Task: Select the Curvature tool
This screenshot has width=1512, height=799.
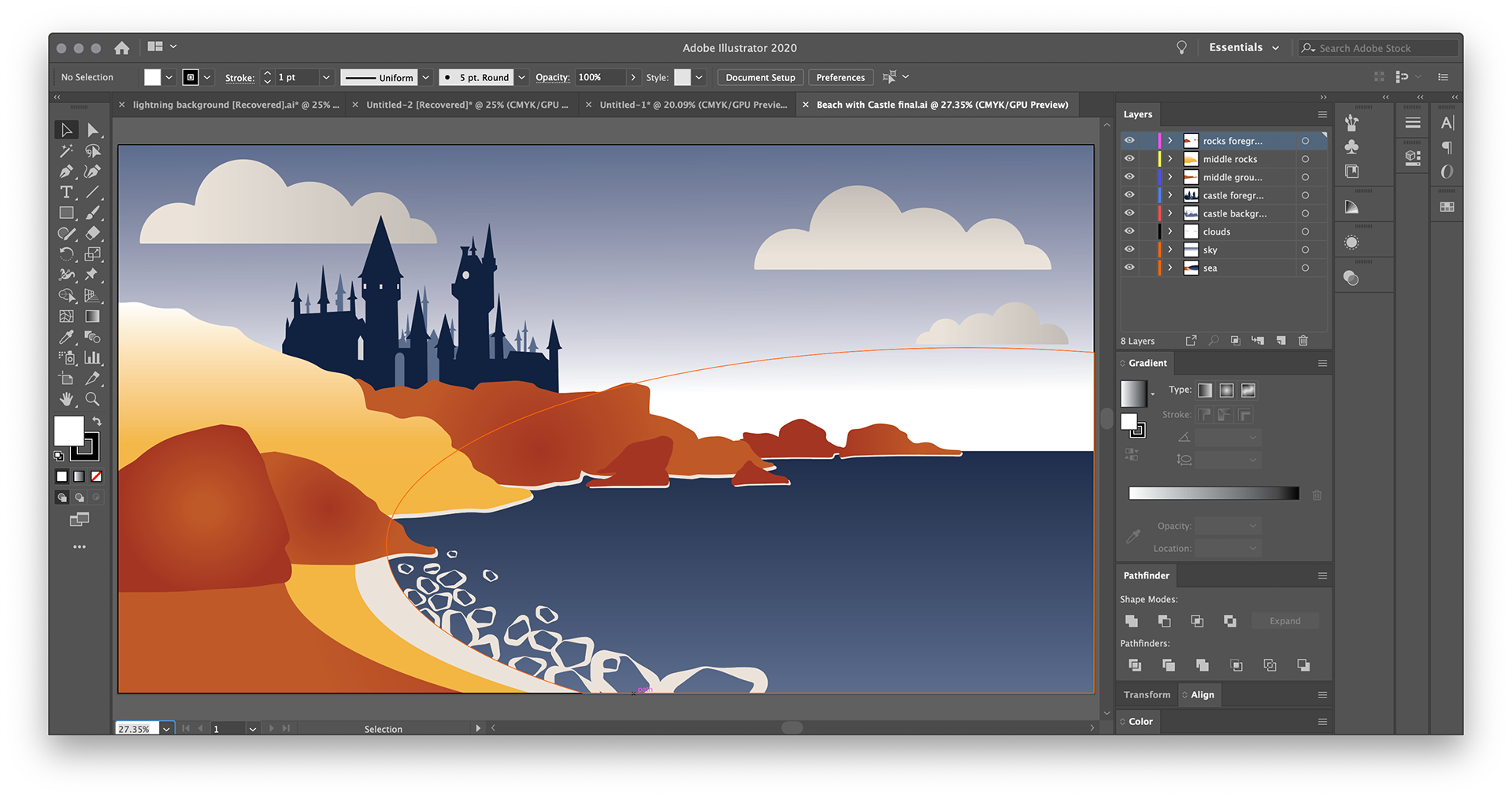Action: click(93, 171)
